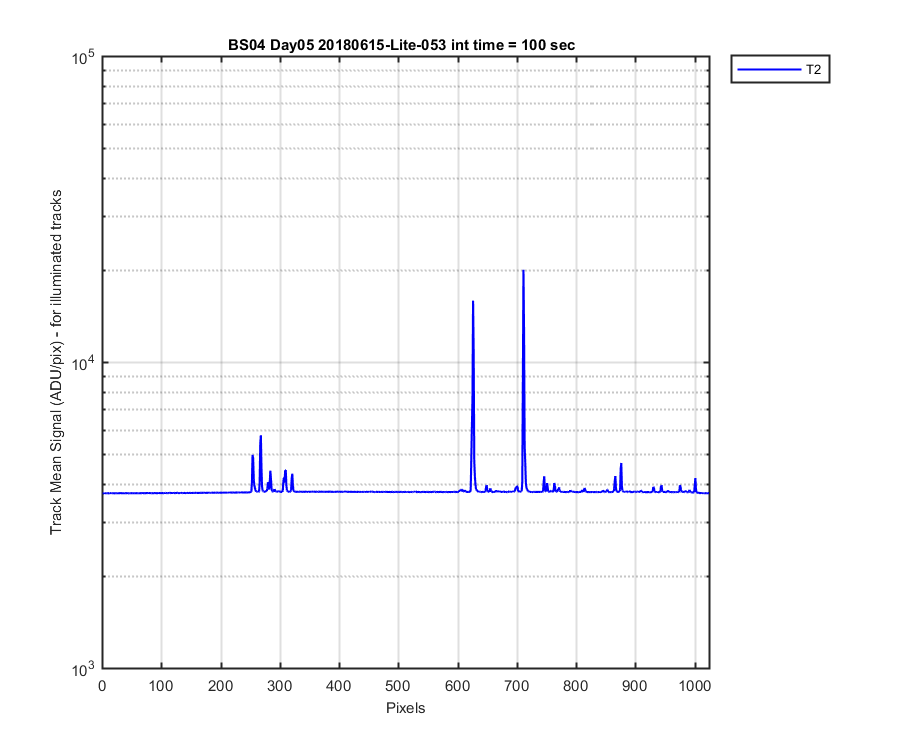Click the flat baseline near pixel 450
The image size is (900, 750).
368,492
